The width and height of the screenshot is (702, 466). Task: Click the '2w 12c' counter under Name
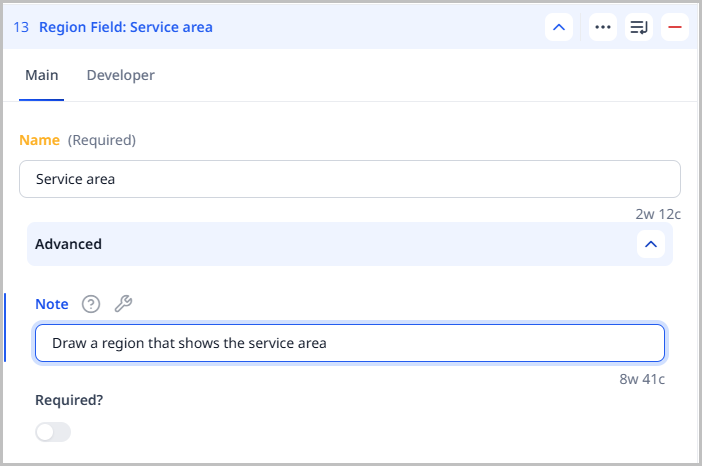657,214
